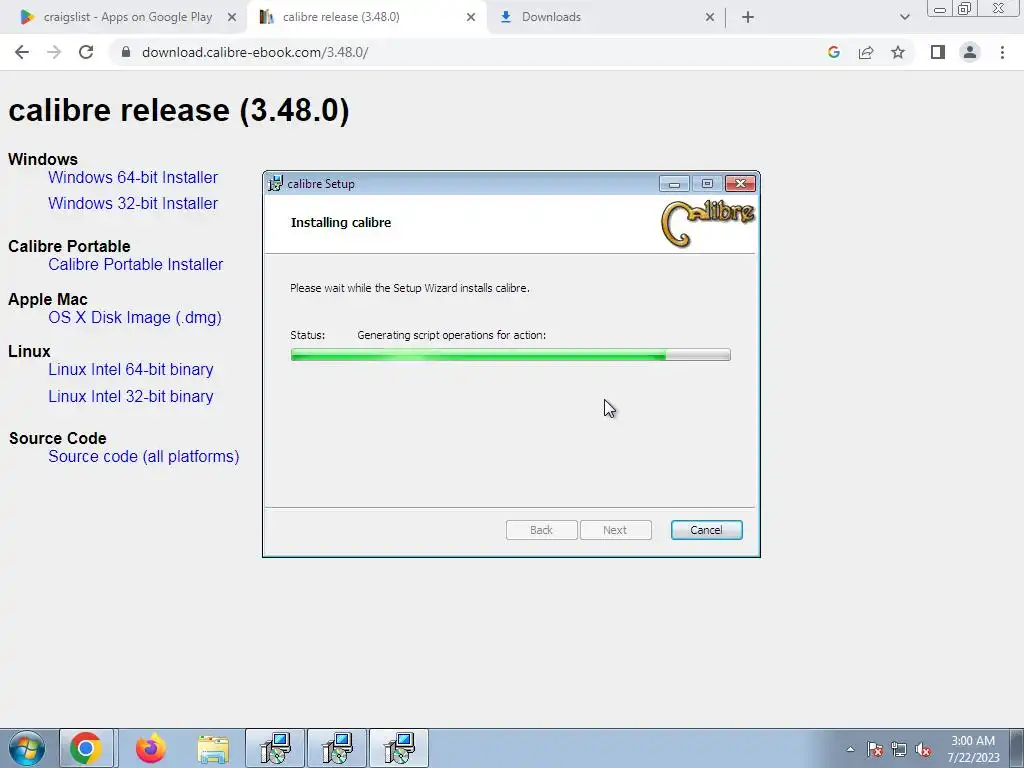1024x768 pixels.
Task: Download the Windows 32-bit Installer
Action: 133,203
